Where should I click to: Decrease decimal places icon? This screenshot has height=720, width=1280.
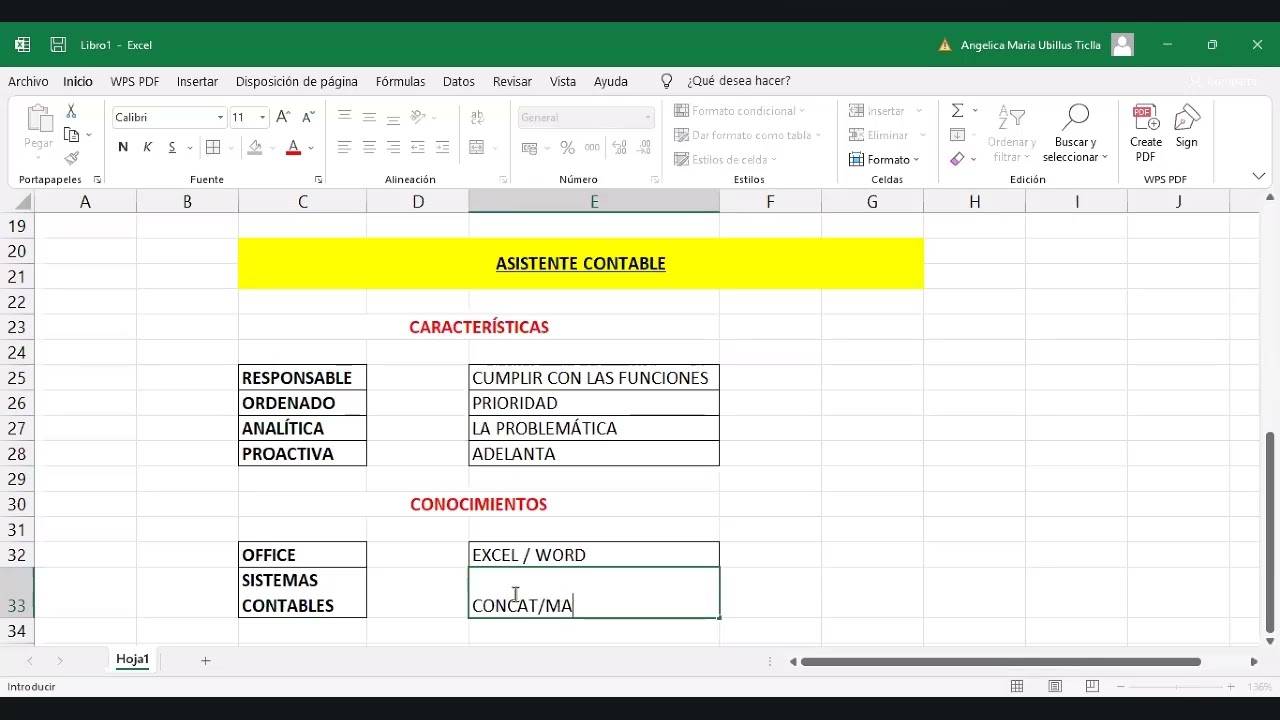tap(641, 147)
